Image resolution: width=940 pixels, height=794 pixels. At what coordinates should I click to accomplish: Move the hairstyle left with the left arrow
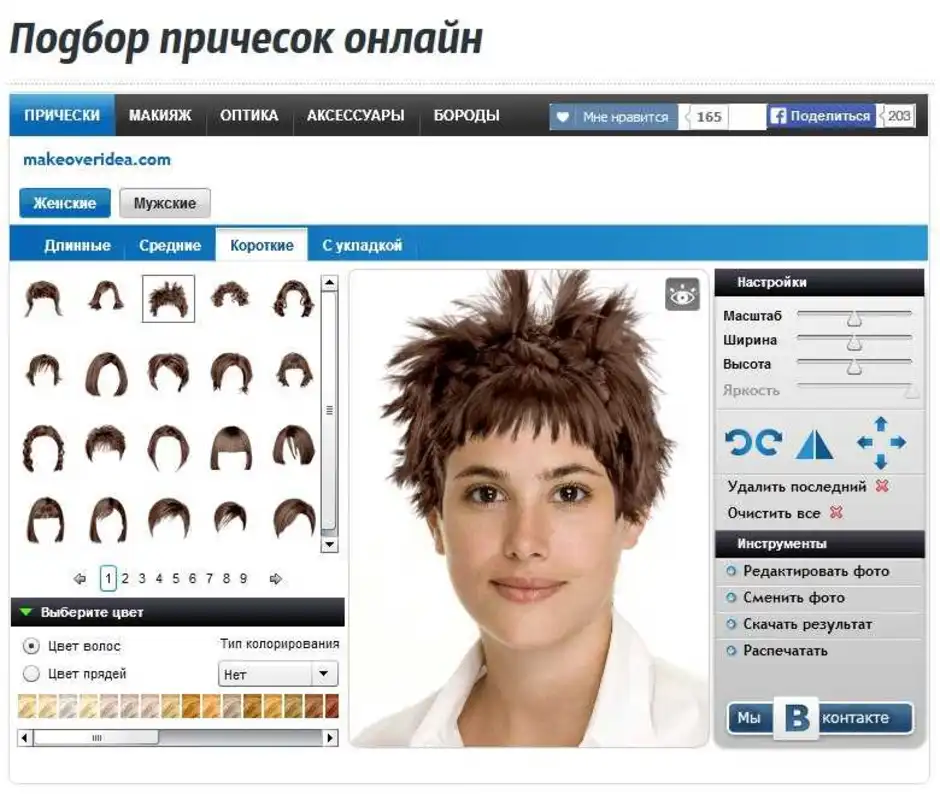pyautogui.click(x=864, y=443)
